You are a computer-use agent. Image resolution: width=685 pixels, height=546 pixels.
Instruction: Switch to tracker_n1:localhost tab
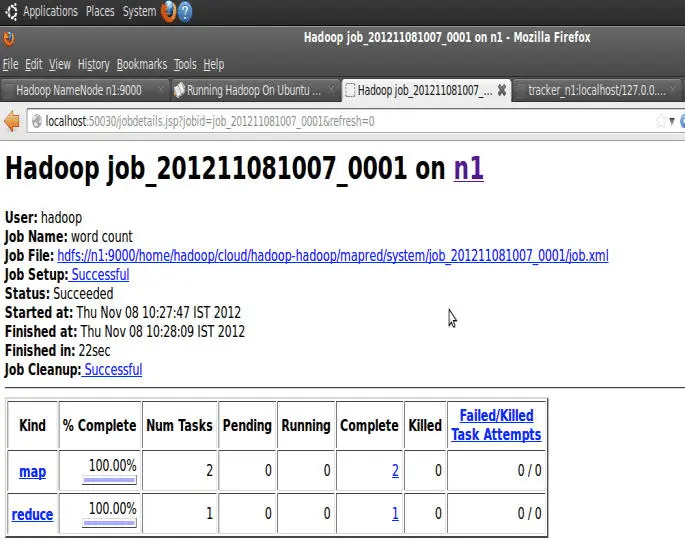(x=597, y=90)
